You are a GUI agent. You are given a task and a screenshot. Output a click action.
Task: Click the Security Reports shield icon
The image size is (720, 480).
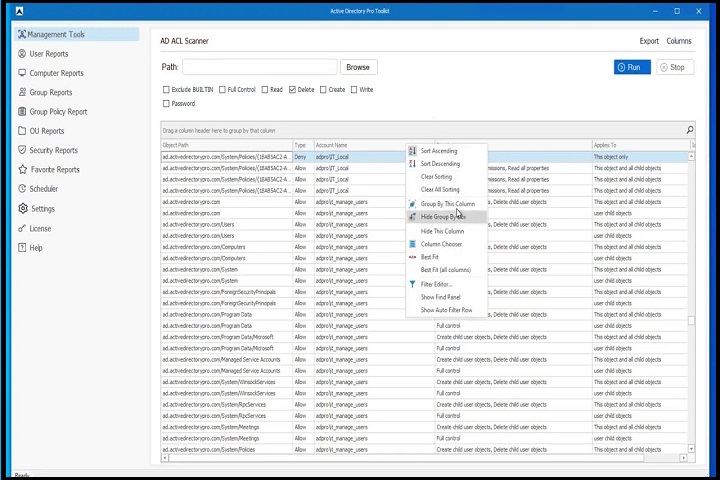click(x=22, y=150)
